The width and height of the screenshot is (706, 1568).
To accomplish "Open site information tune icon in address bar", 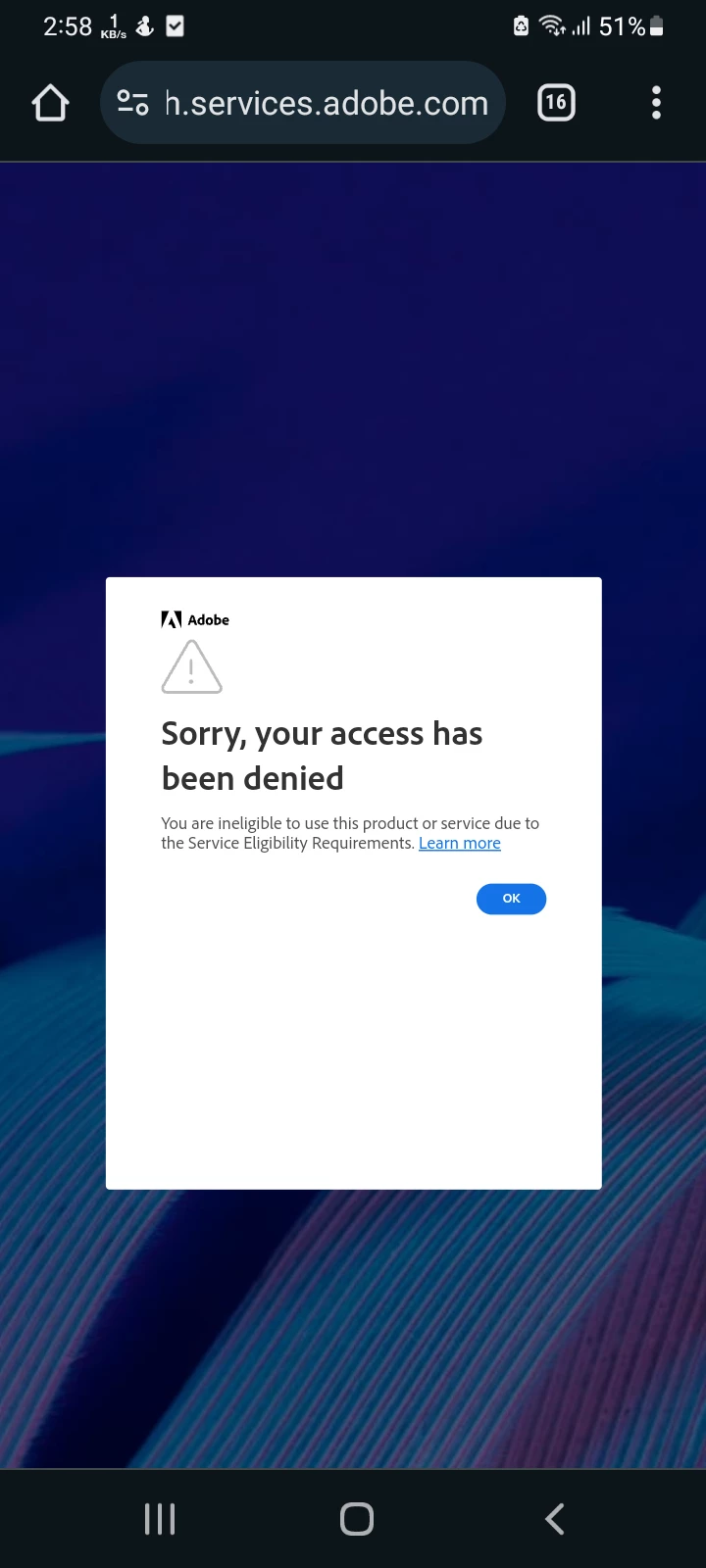I will click(x=132, y=102).
